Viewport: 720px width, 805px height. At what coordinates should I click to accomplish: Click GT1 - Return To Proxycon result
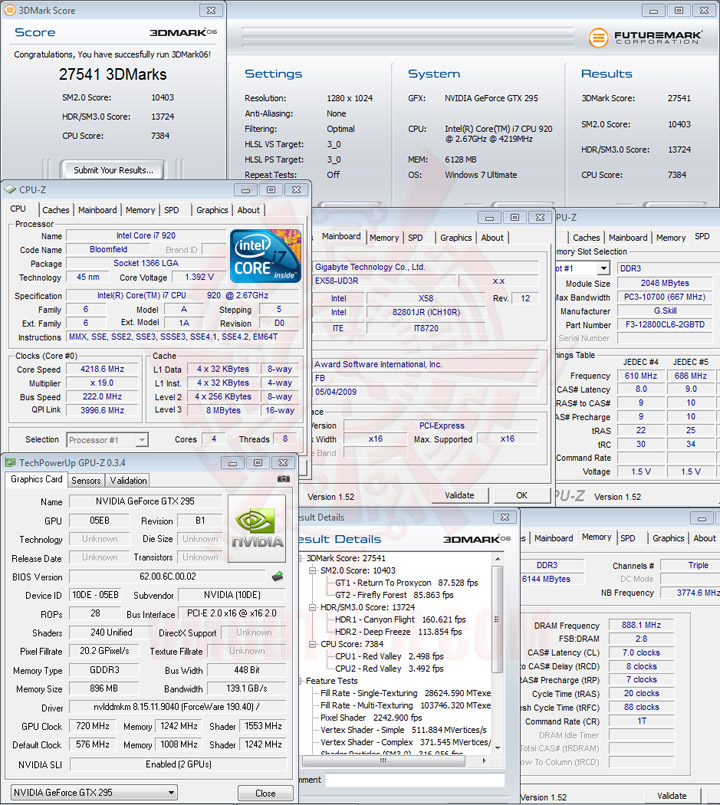(406, 583)
